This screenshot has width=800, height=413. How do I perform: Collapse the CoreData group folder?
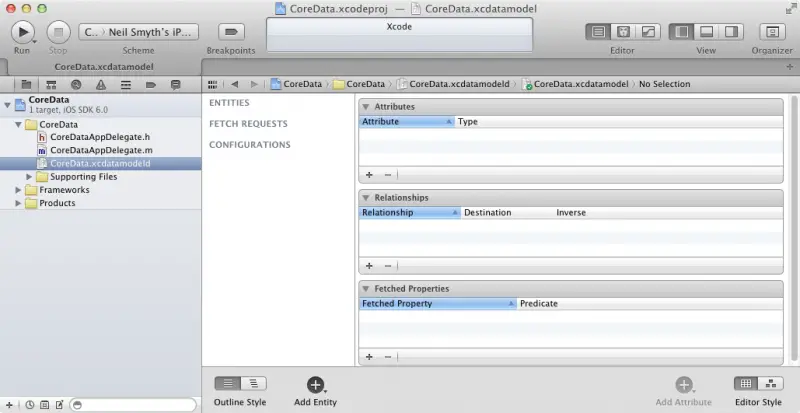click(18, 124)
